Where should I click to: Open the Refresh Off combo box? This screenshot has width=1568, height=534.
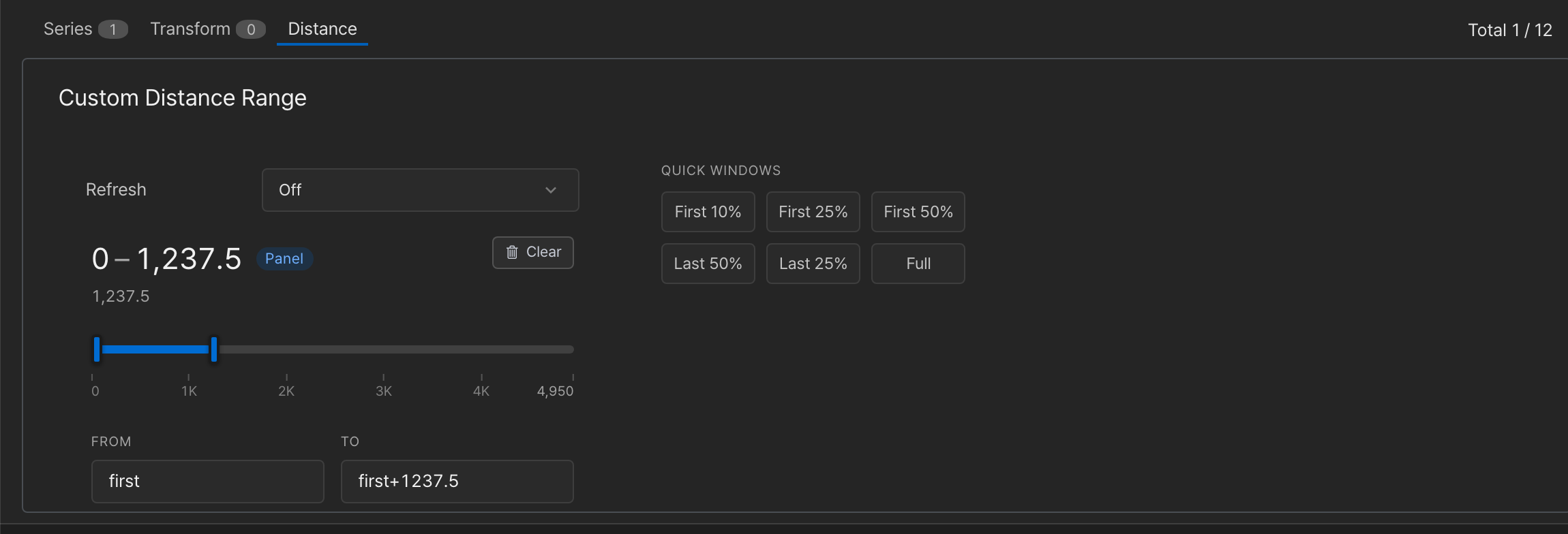(x=420, y=190)
